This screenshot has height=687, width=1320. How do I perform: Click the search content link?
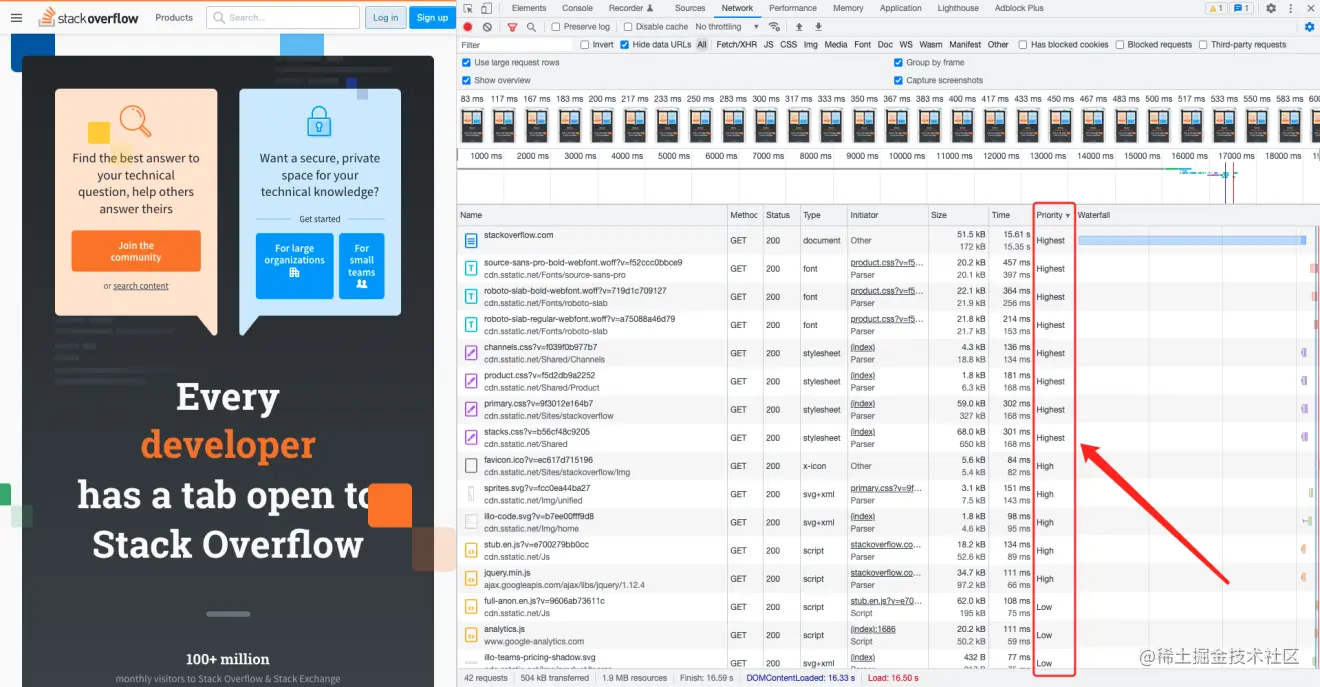tap(141, 286)
